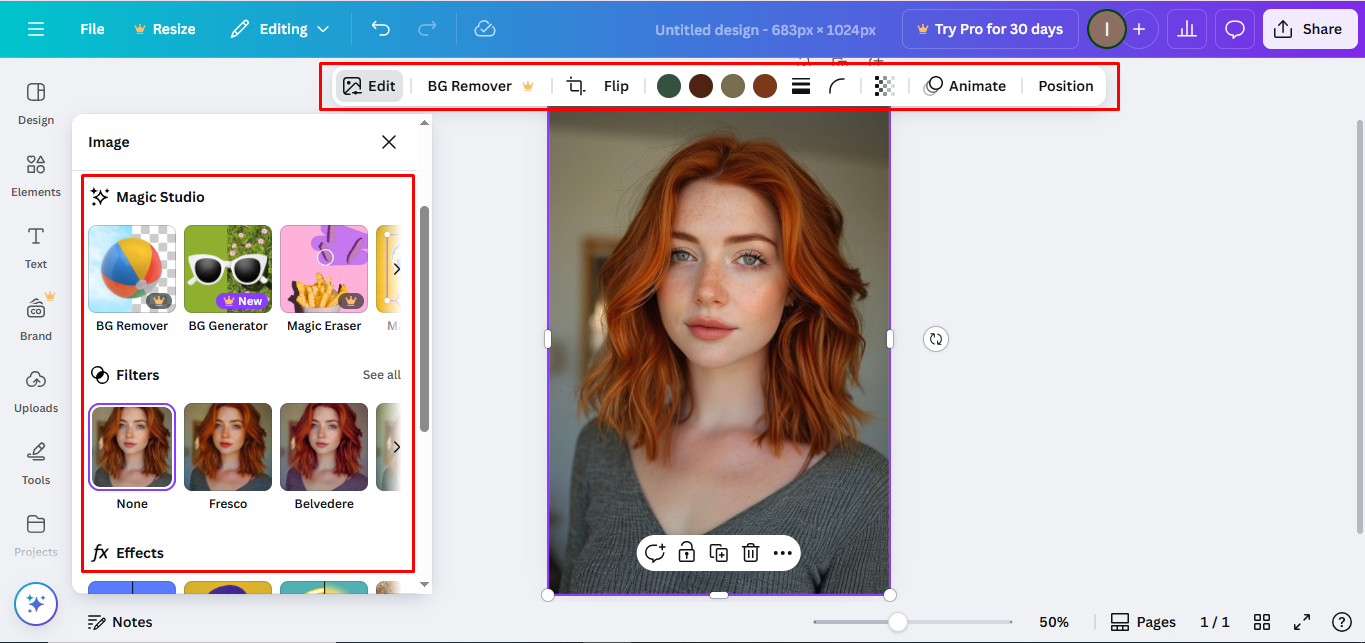Screen dimensions: 1365x643
Task: Open the Editing dropdown menu
Action: (x=280, y=29)
